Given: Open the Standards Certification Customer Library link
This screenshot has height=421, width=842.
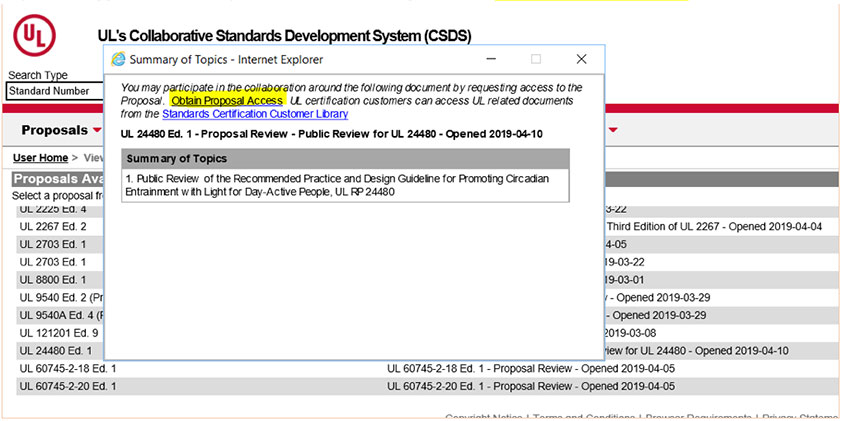Looking at the screenshot, I should point(255,114).
